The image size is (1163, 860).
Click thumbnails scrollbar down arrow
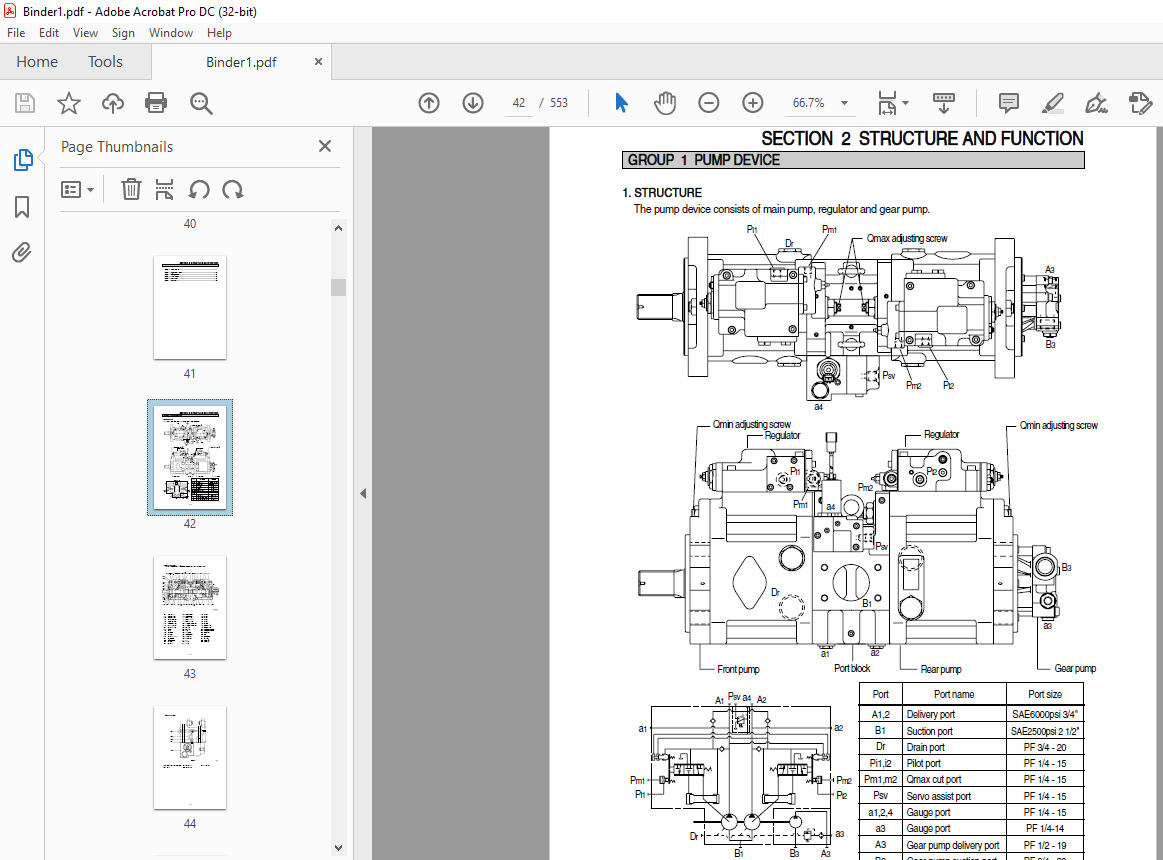pyautogui.click(x=338, y=847)
